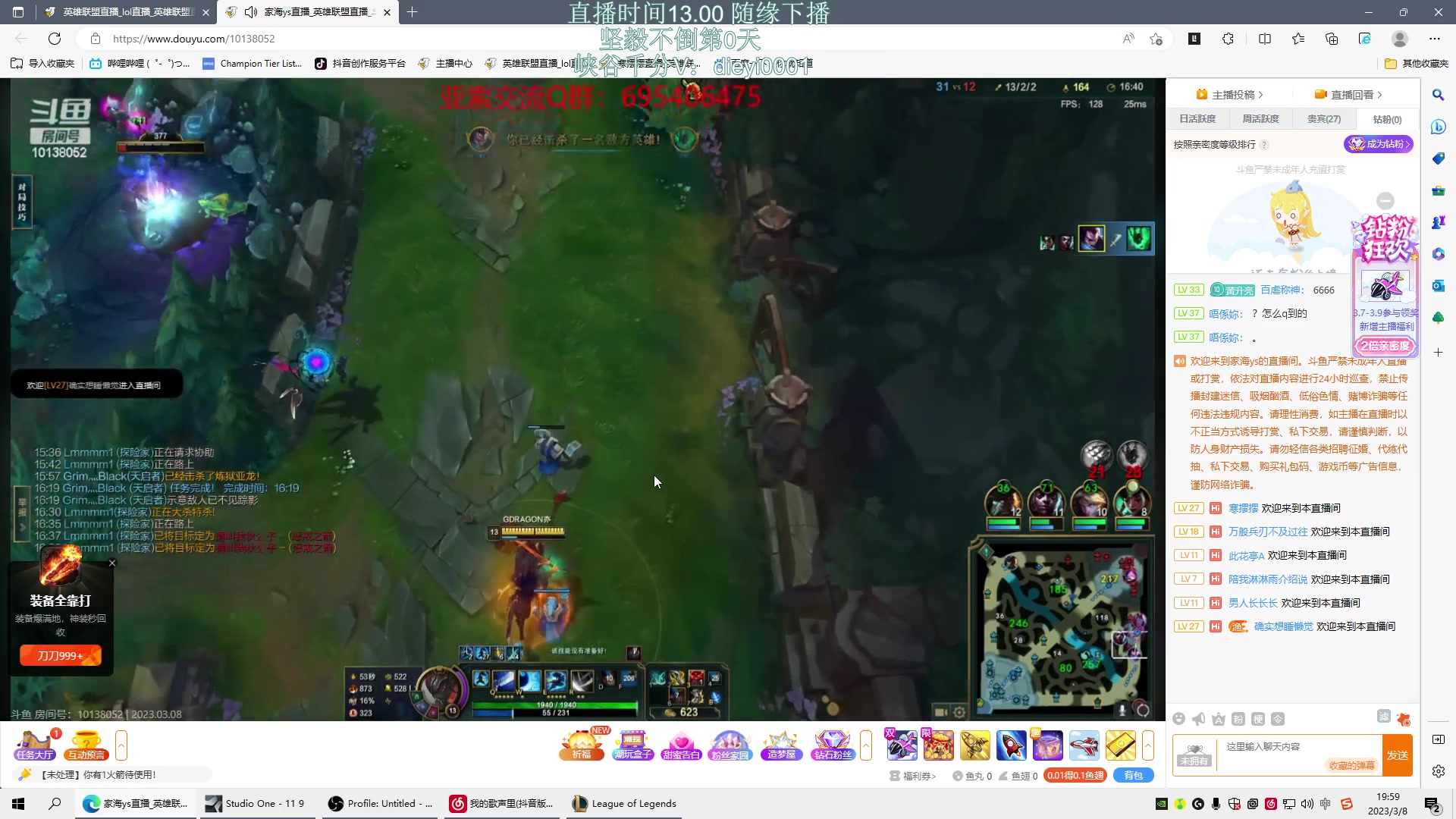Toggle split screen view in Edge

(x=1264, y=39)
